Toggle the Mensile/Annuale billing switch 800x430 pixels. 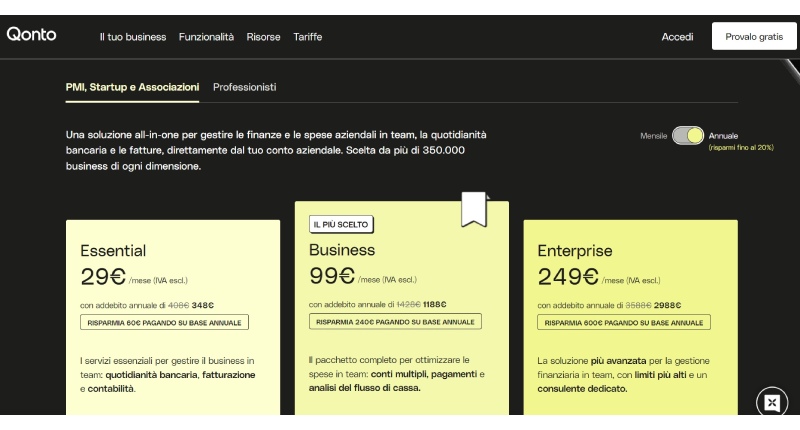(x=688, y=136)
